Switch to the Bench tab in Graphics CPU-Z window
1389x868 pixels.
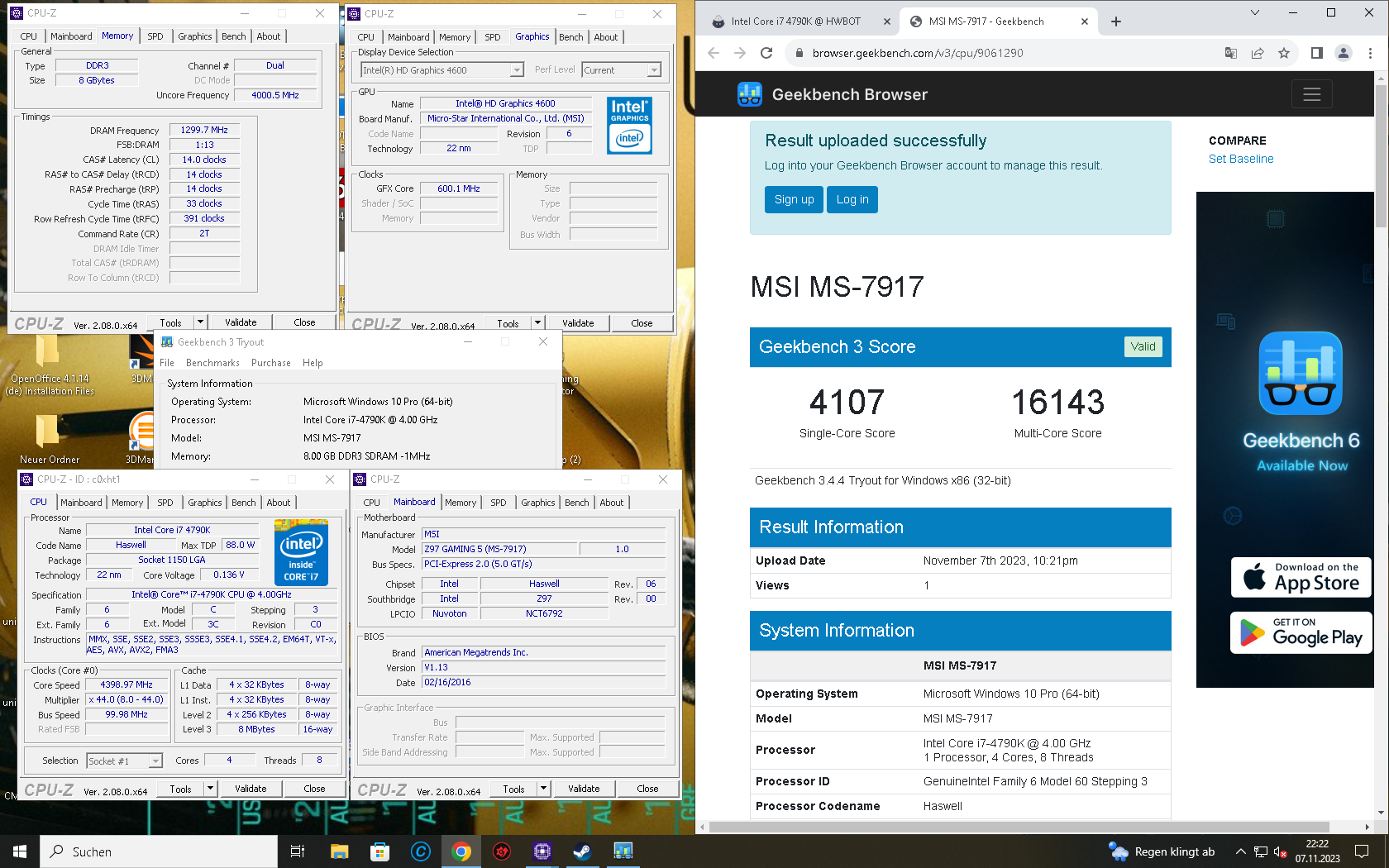pyautogui.click(x=570, y=37)
